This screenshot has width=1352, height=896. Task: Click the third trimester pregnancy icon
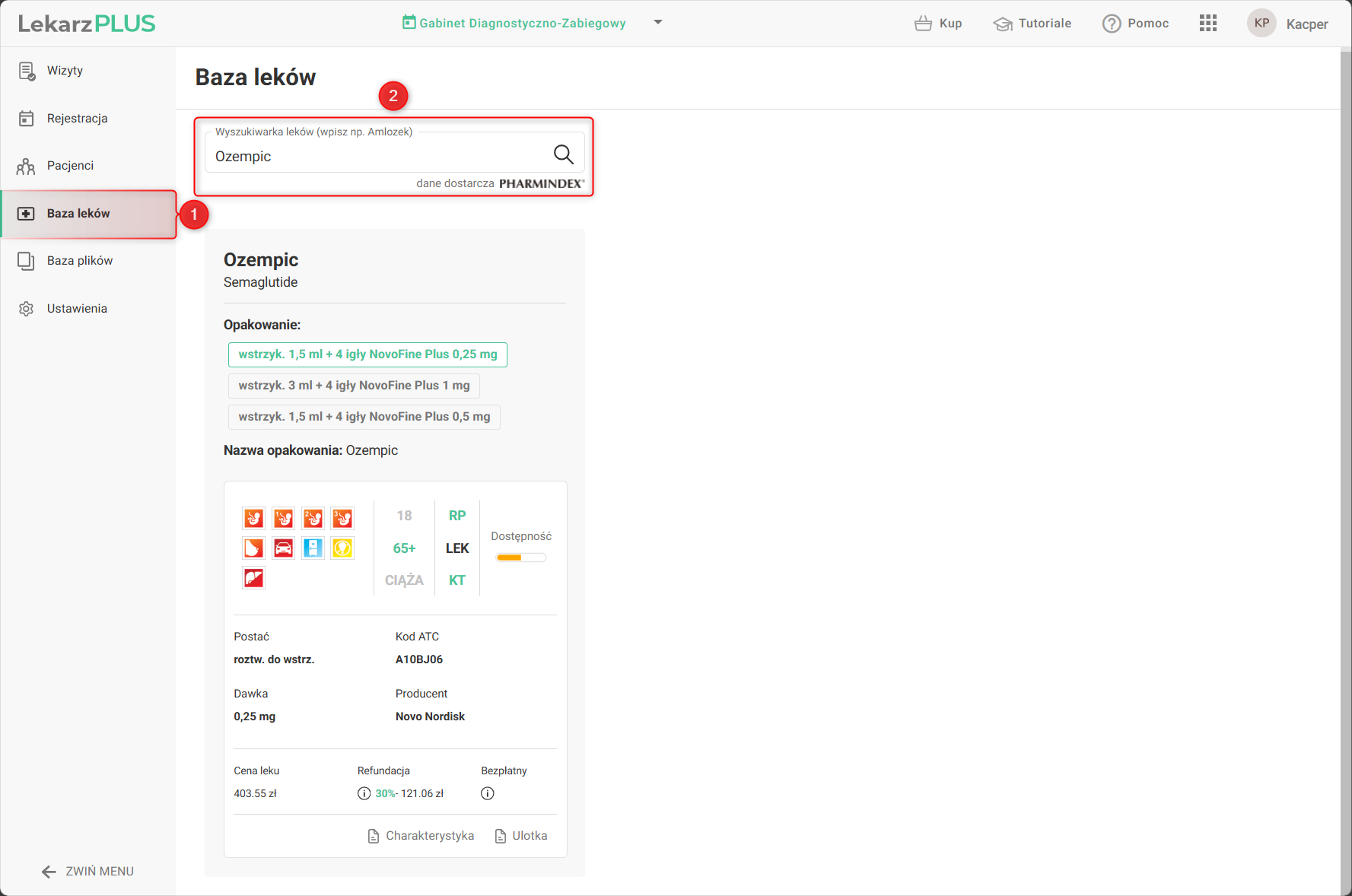[343, 519]
